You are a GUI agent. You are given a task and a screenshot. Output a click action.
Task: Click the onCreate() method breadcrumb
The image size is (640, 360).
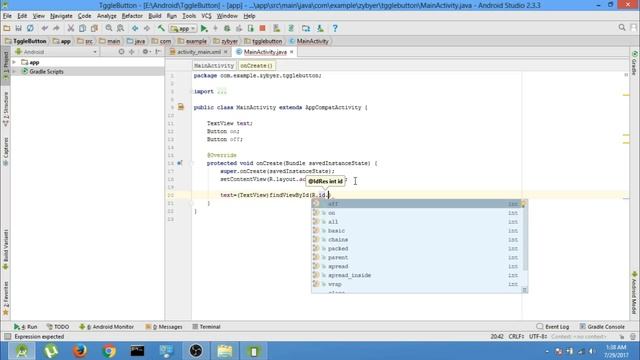256,65
